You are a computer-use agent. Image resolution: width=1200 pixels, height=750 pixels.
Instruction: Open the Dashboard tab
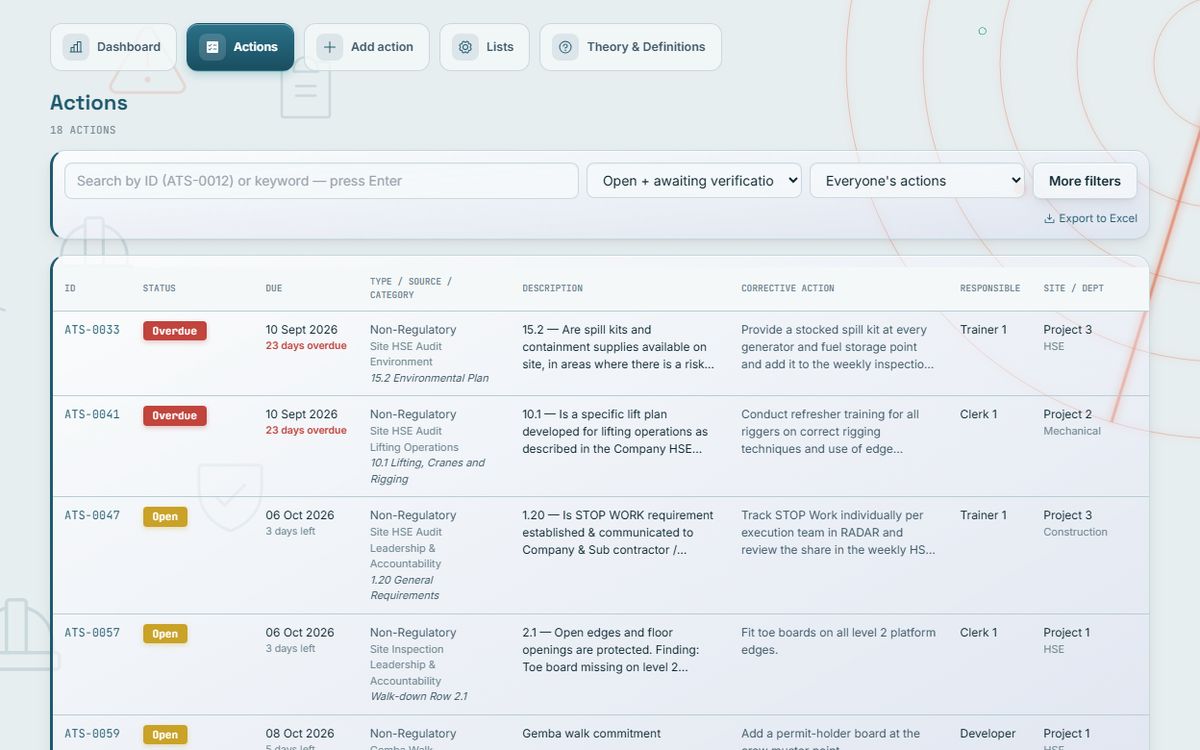point(113,47)
